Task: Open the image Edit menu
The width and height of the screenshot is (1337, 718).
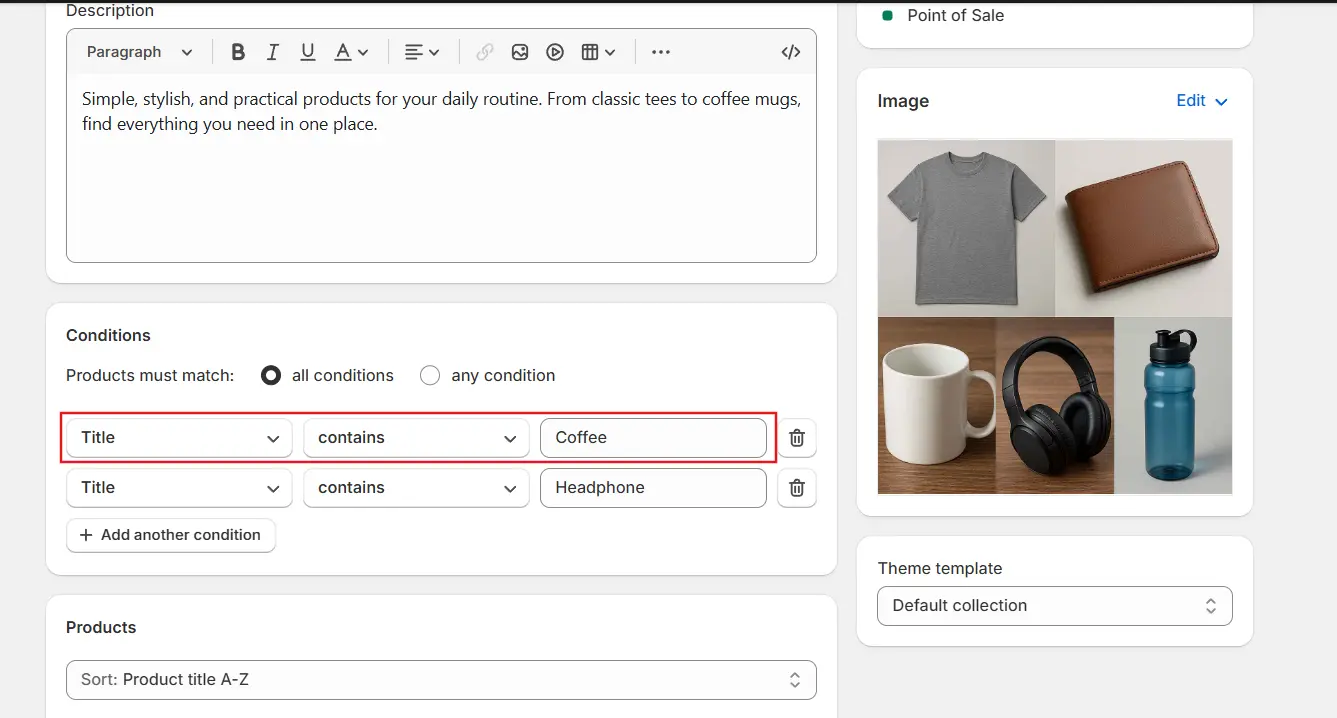Action: pyautogui.click(x=1202, y=101)
